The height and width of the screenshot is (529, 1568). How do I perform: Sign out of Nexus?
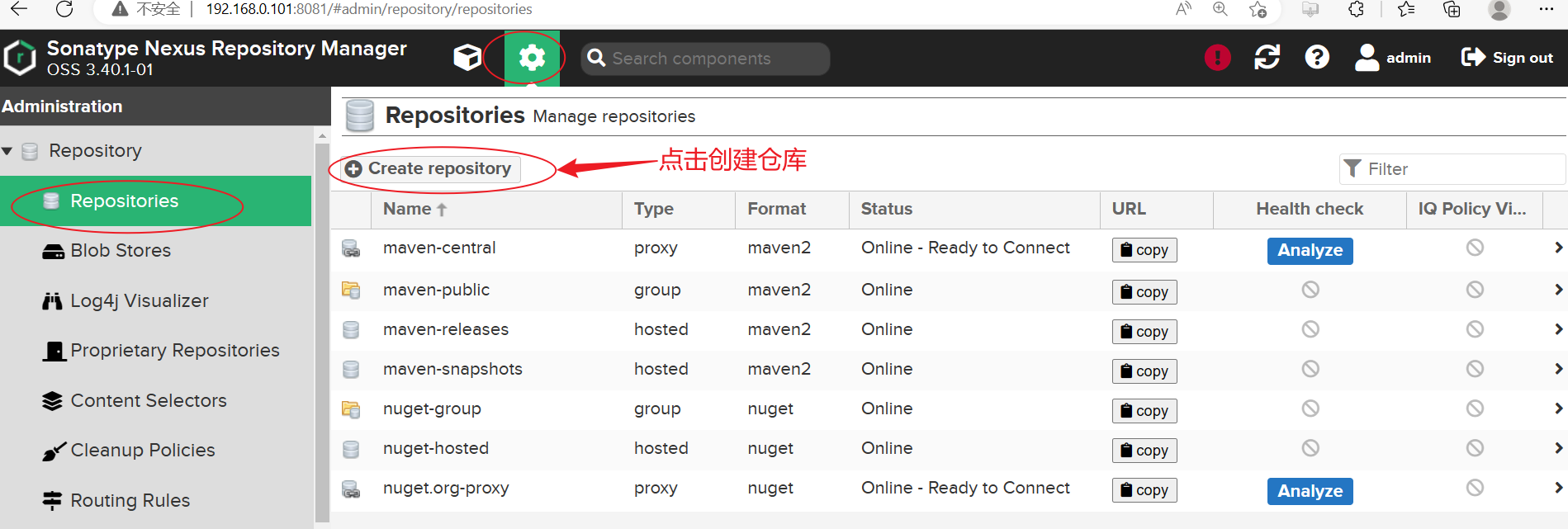tap(1508, 58)
